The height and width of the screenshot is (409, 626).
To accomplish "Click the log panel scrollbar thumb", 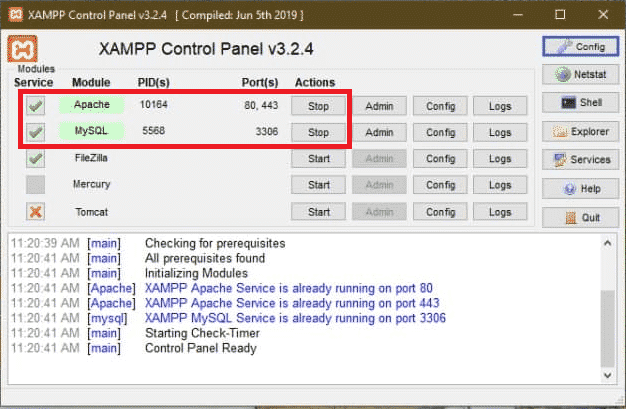I will [x=608, y=328].
